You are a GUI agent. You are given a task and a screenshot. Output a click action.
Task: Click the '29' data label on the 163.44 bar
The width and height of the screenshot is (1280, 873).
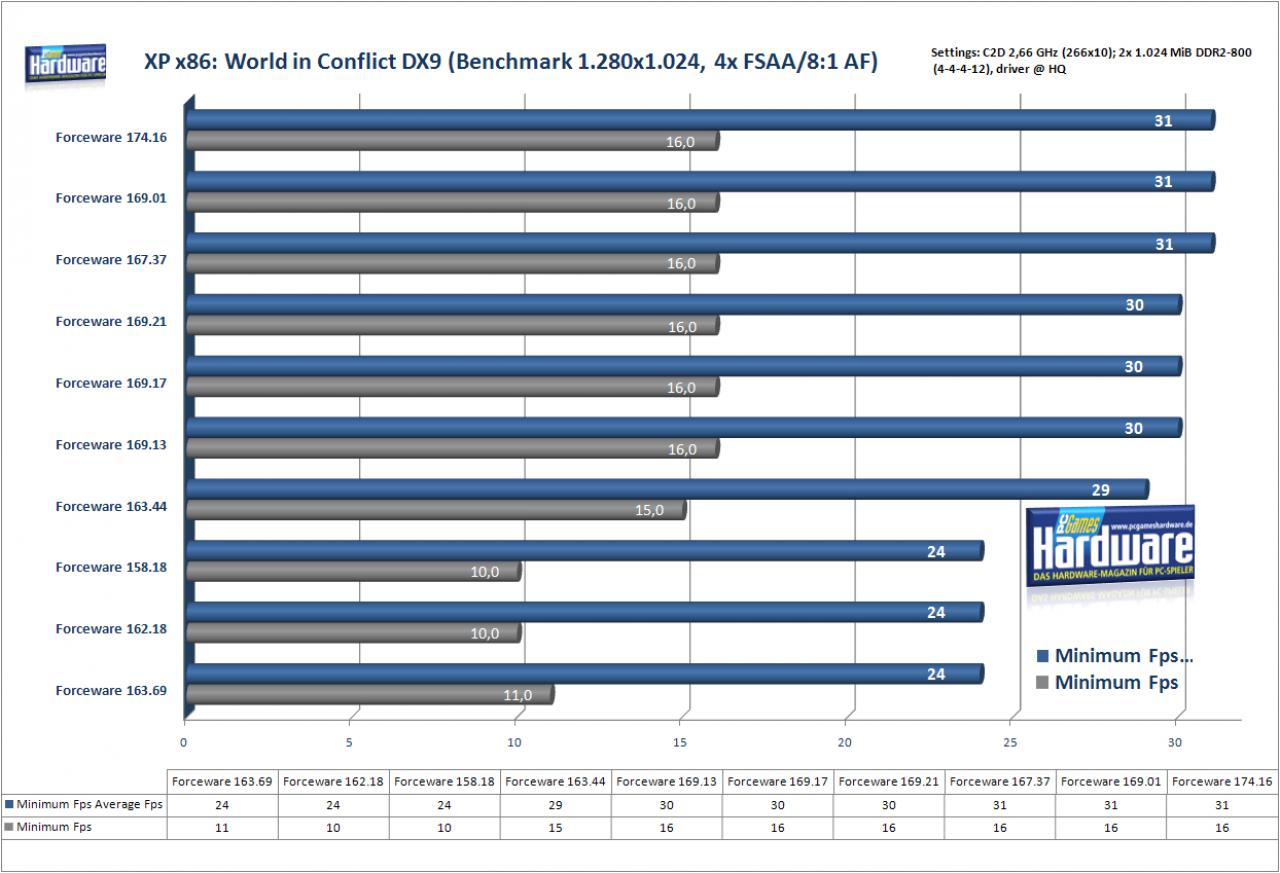tap(1101, 490)
